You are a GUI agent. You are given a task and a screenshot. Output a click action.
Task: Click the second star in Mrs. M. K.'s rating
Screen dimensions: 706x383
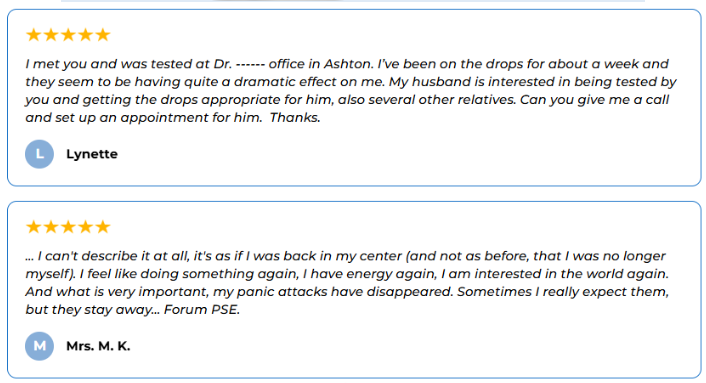pyautogui.click(x=51, y=227)
